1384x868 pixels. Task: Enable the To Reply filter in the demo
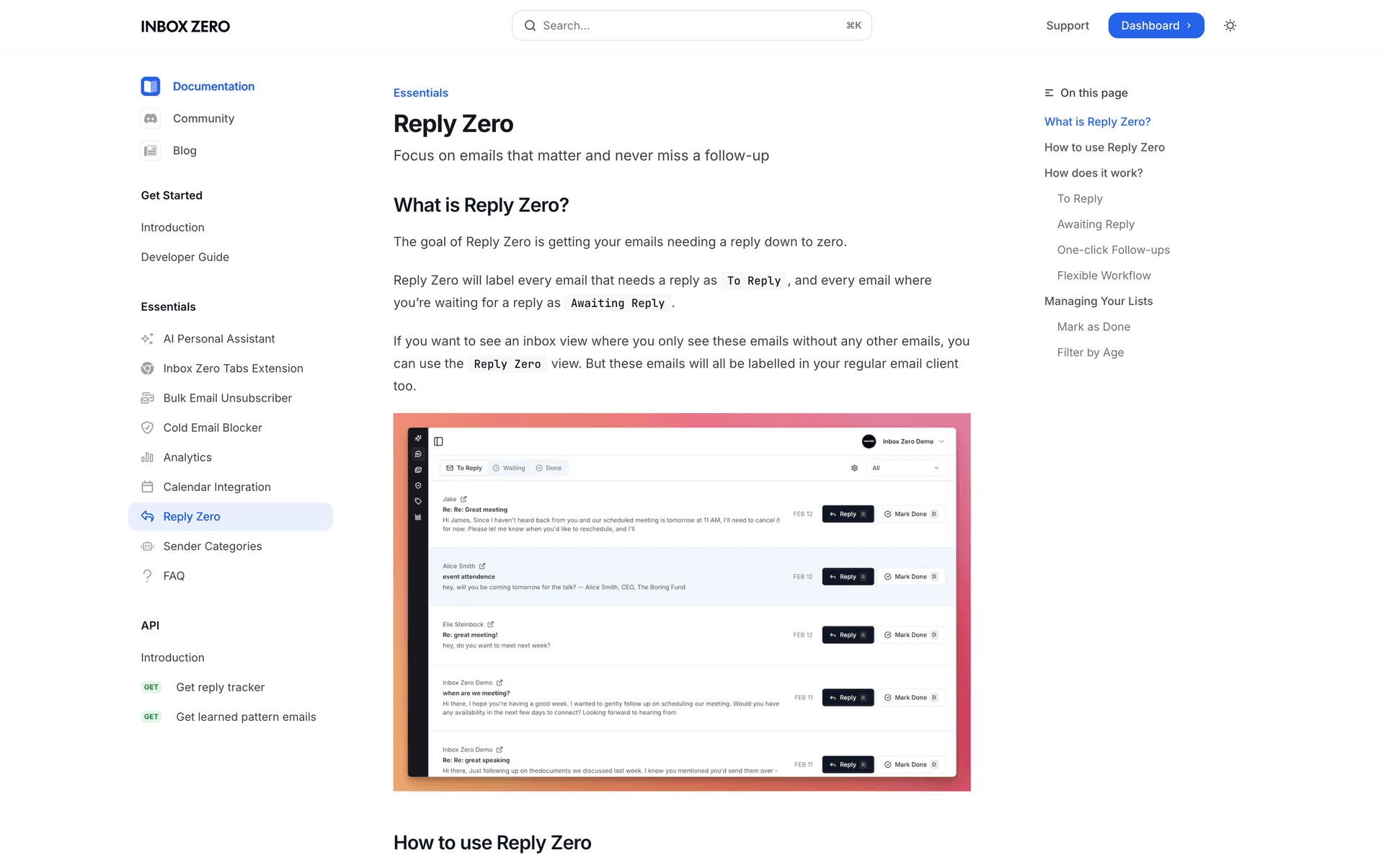pyautogui.click(x=463, y=467)
